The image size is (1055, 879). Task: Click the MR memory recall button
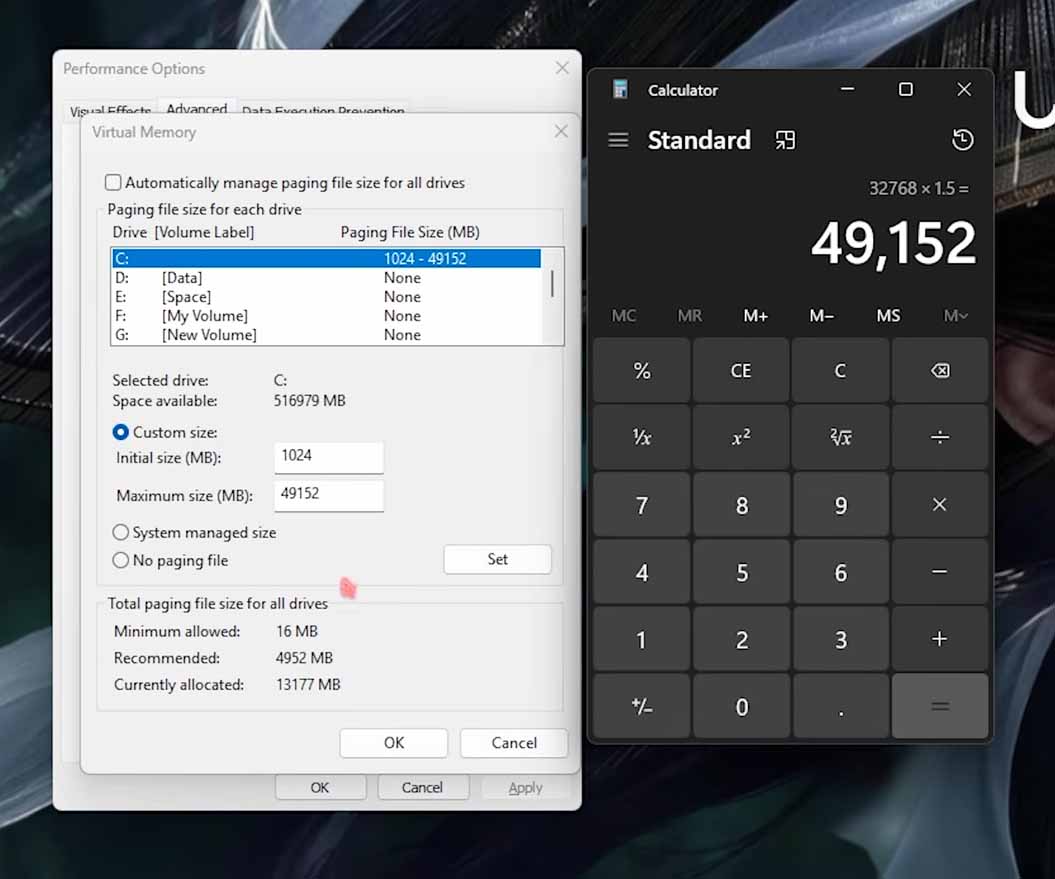click(690, 316)
